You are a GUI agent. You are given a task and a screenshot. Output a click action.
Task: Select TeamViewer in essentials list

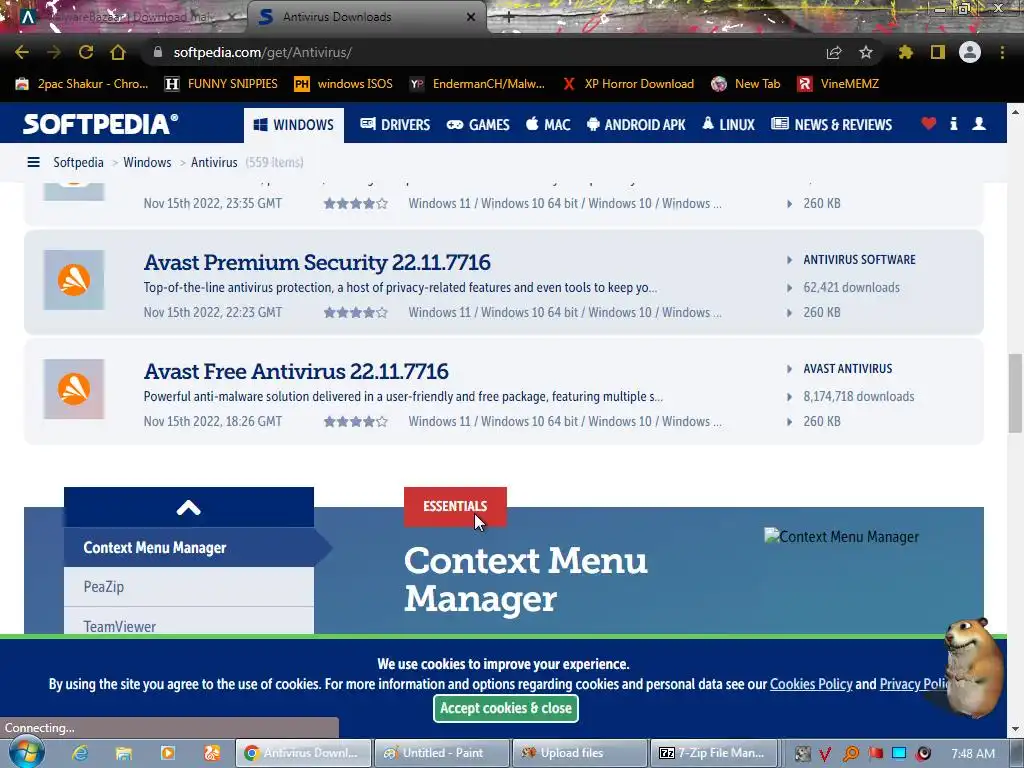tap(189, 624)
